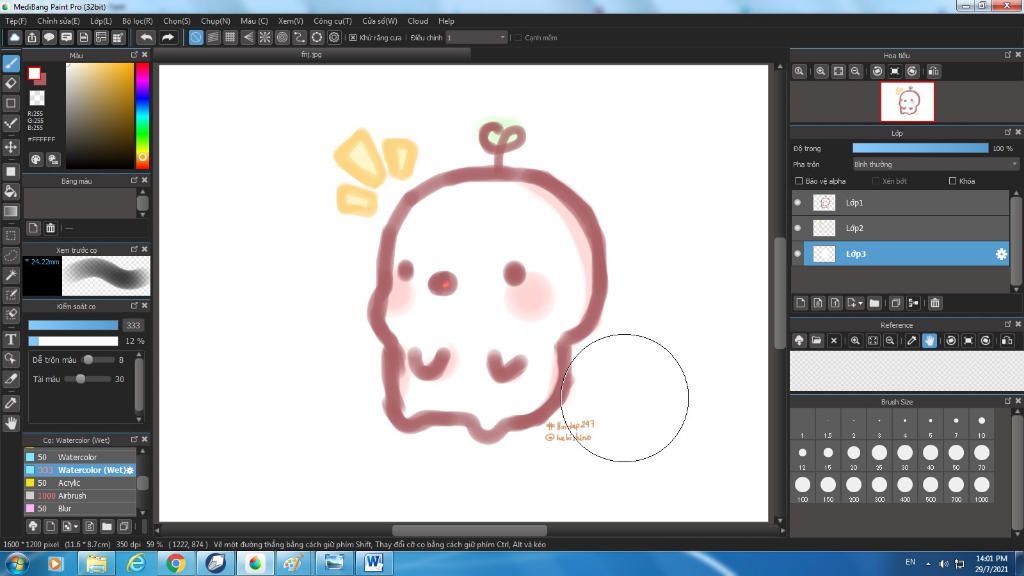The height and width of the screenshot is (576, 1024).
Task: Click the Redo arrow in the top toolbar
Action: tap(168, 37)
